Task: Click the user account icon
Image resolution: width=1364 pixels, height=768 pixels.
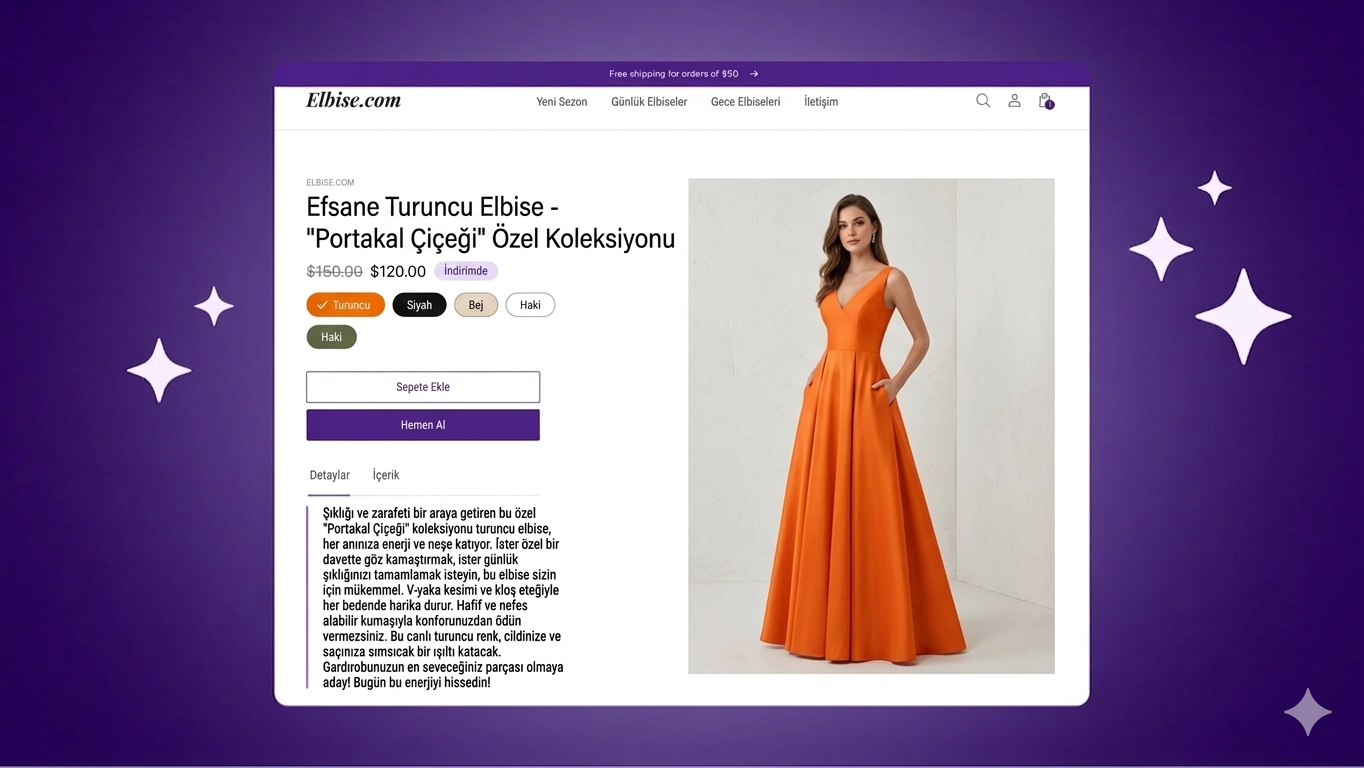Action: coord(1014,100)
